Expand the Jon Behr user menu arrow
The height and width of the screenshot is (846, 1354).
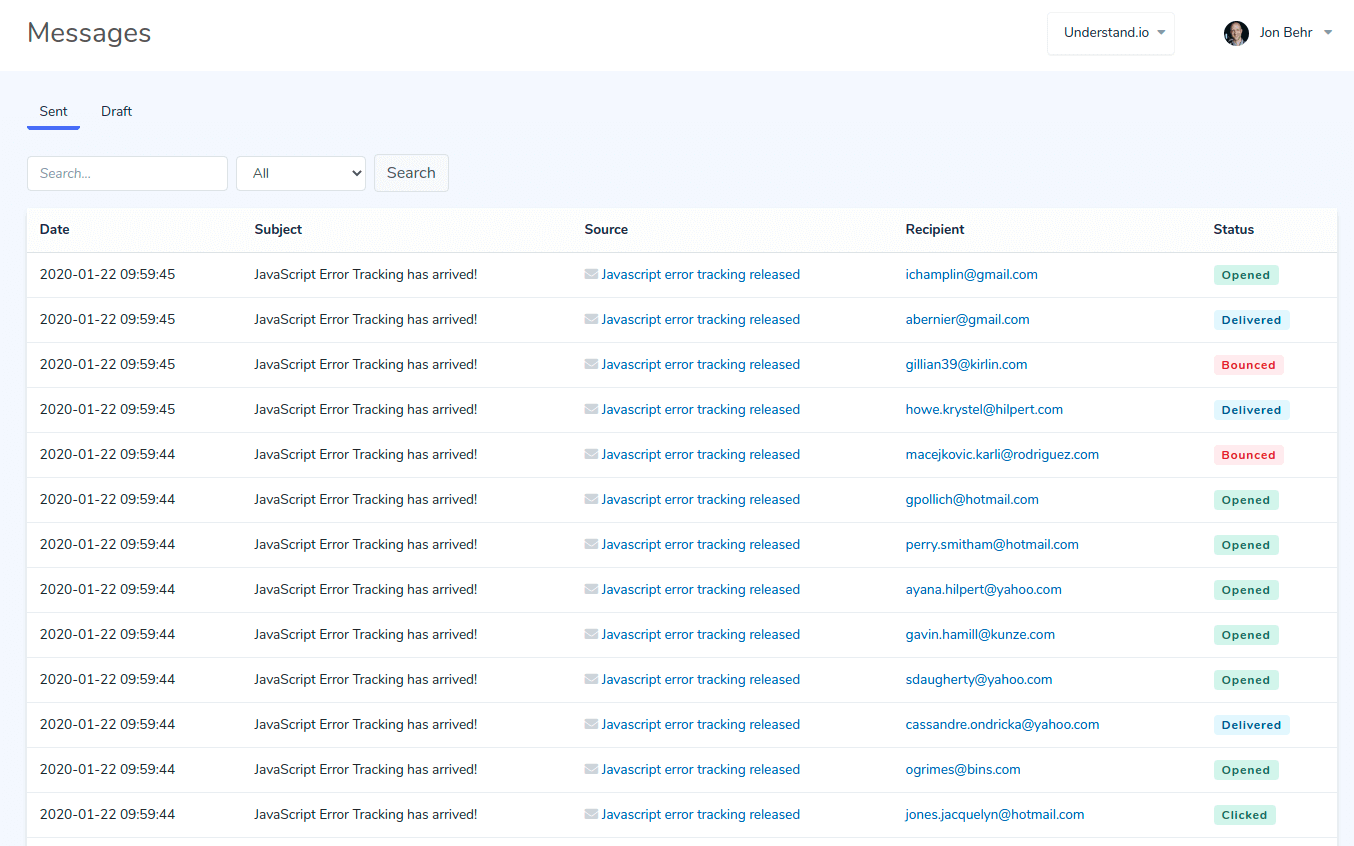click(x=1328, y=33)
